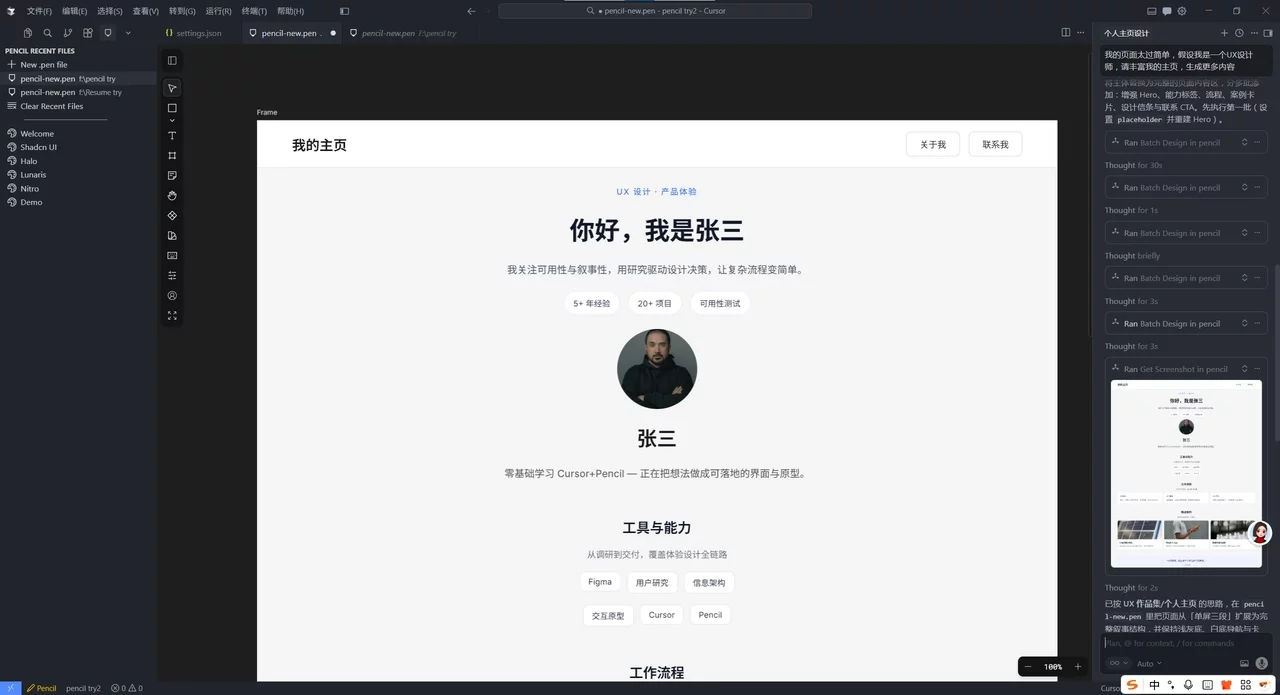Open the shape tool dropdown chevron
This screenshot has height=695, width=1280.
coord(171,121)
